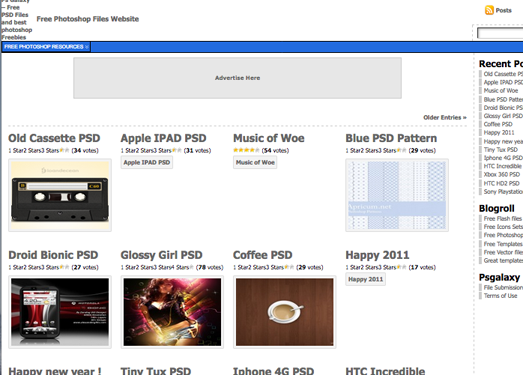Open Sony Playstation sidebar link
This screenshot has height=375, width=523.
pos(503,192)
